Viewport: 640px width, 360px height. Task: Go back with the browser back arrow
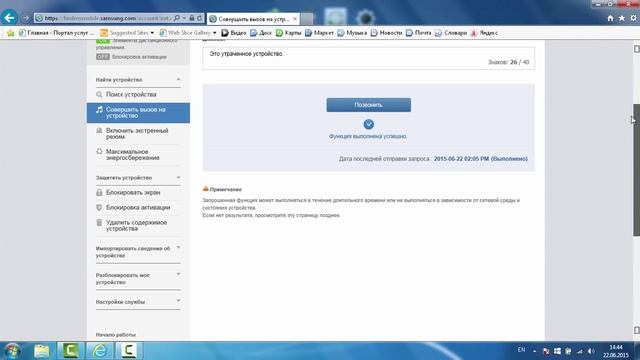(9, 18)
